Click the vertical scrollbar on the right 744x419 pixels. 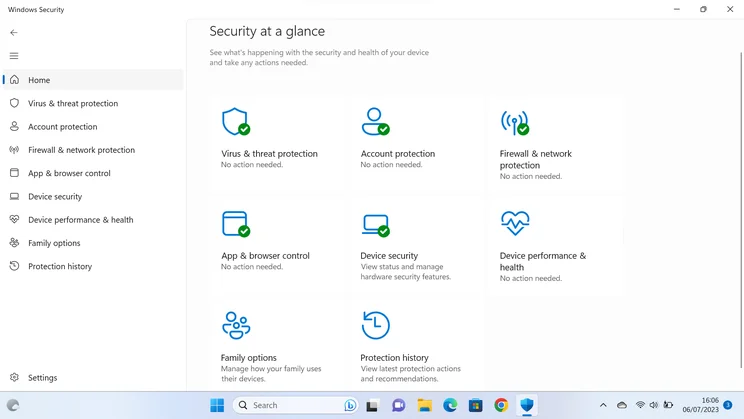point(741,210)
